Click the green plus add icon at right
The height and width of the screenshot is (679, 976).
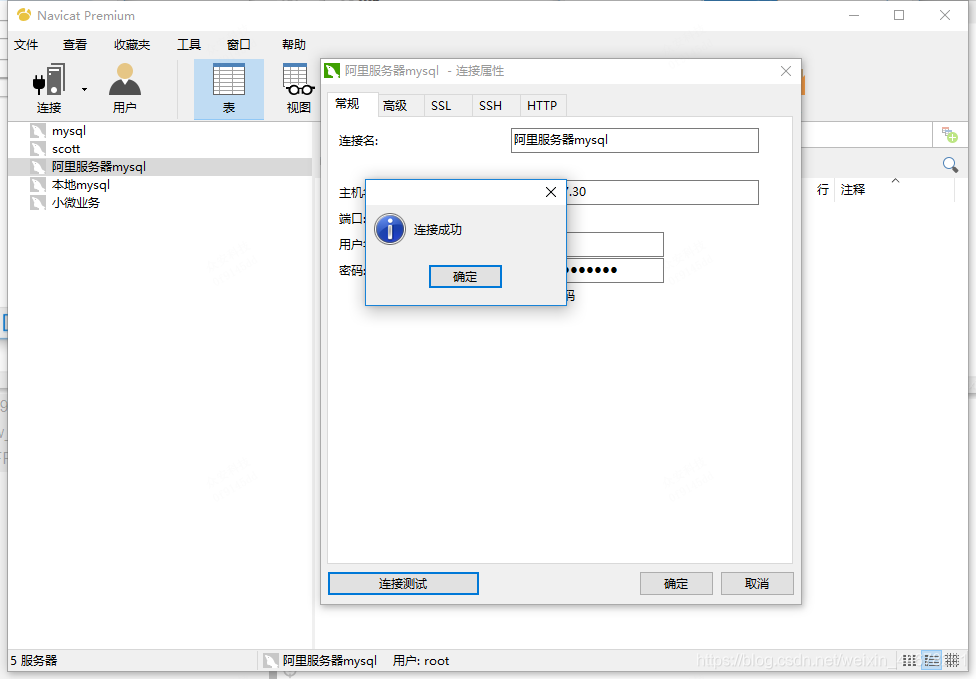coord(950,134)
